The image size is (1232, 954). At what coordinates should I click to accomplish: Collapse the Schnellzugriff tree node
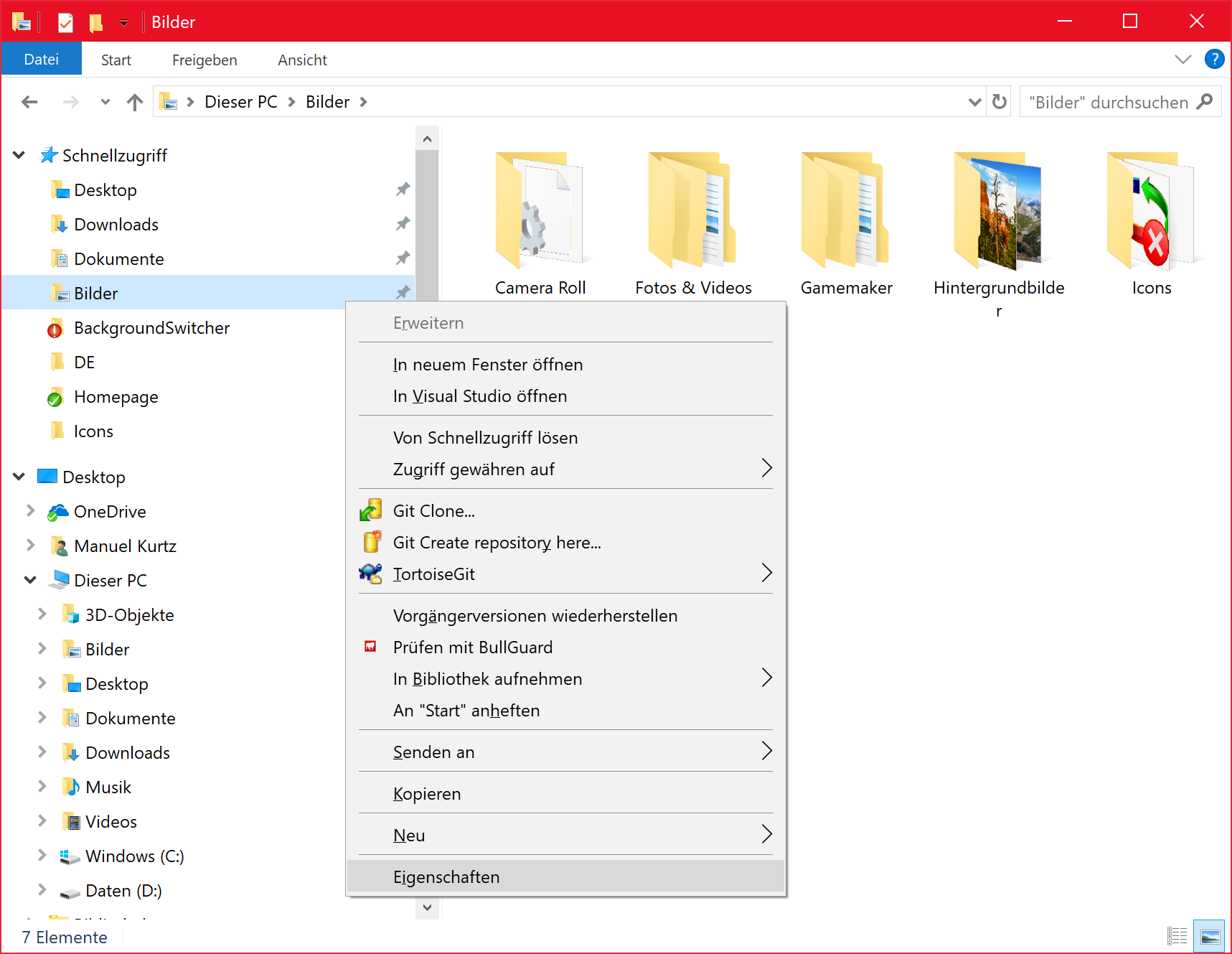(x=19, y=155)
